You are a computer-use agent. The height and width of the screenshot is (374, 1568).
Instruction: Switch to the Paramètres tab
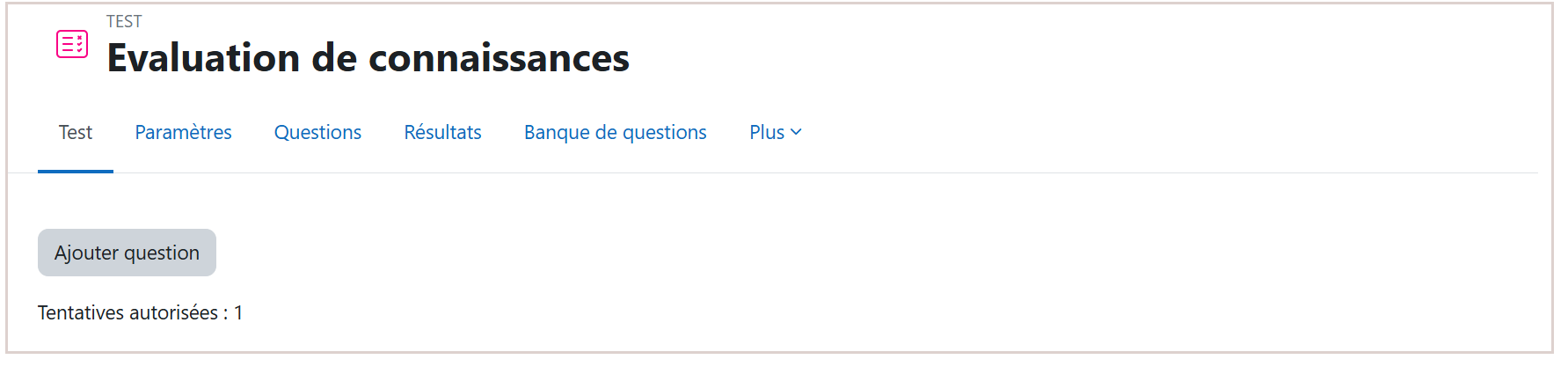[x=183, y=132]
